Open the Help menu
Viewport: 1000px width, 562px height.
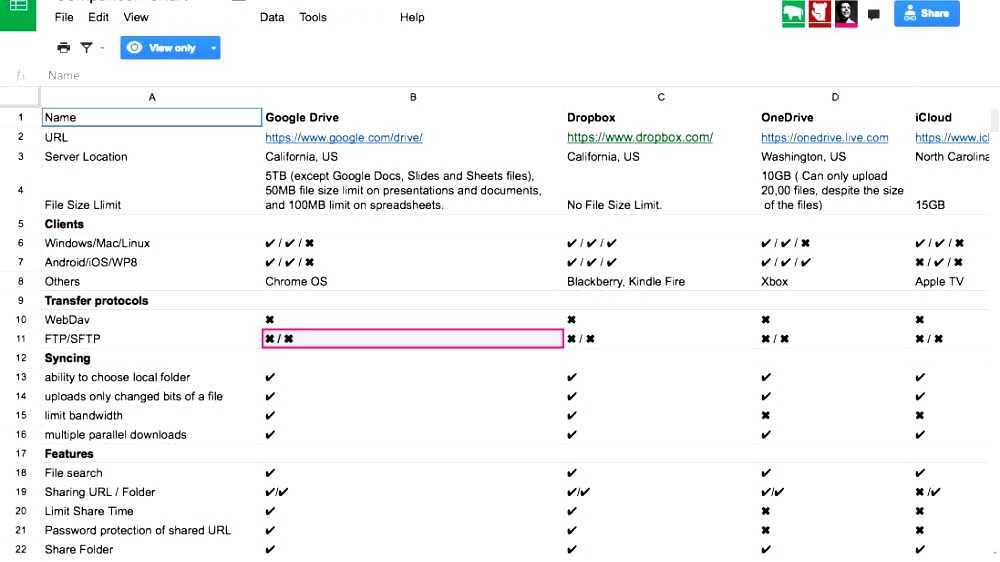point(412,17)
